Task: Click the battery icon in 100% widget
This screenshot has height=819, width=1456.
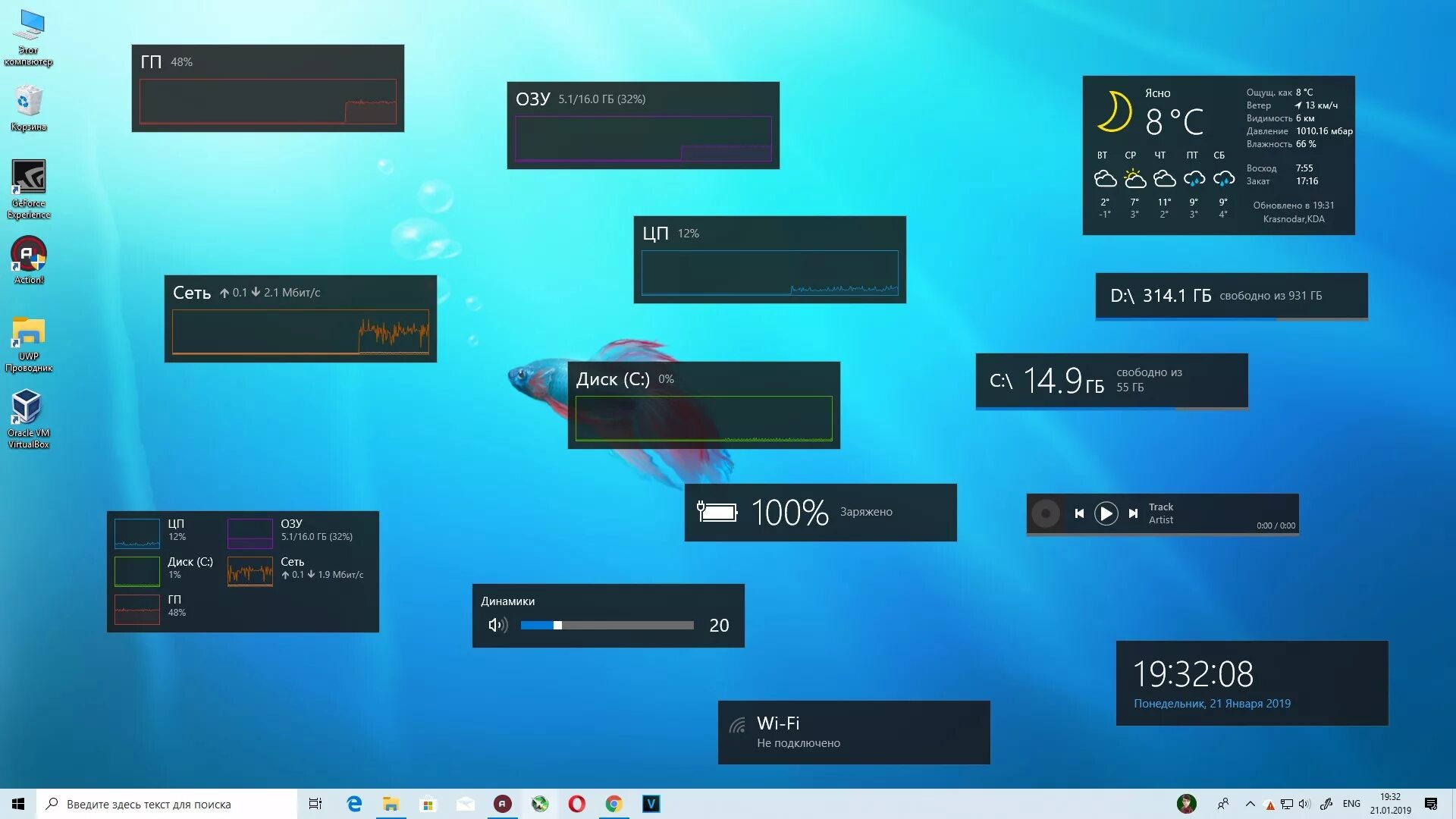Action: click(x=717, y=513)
